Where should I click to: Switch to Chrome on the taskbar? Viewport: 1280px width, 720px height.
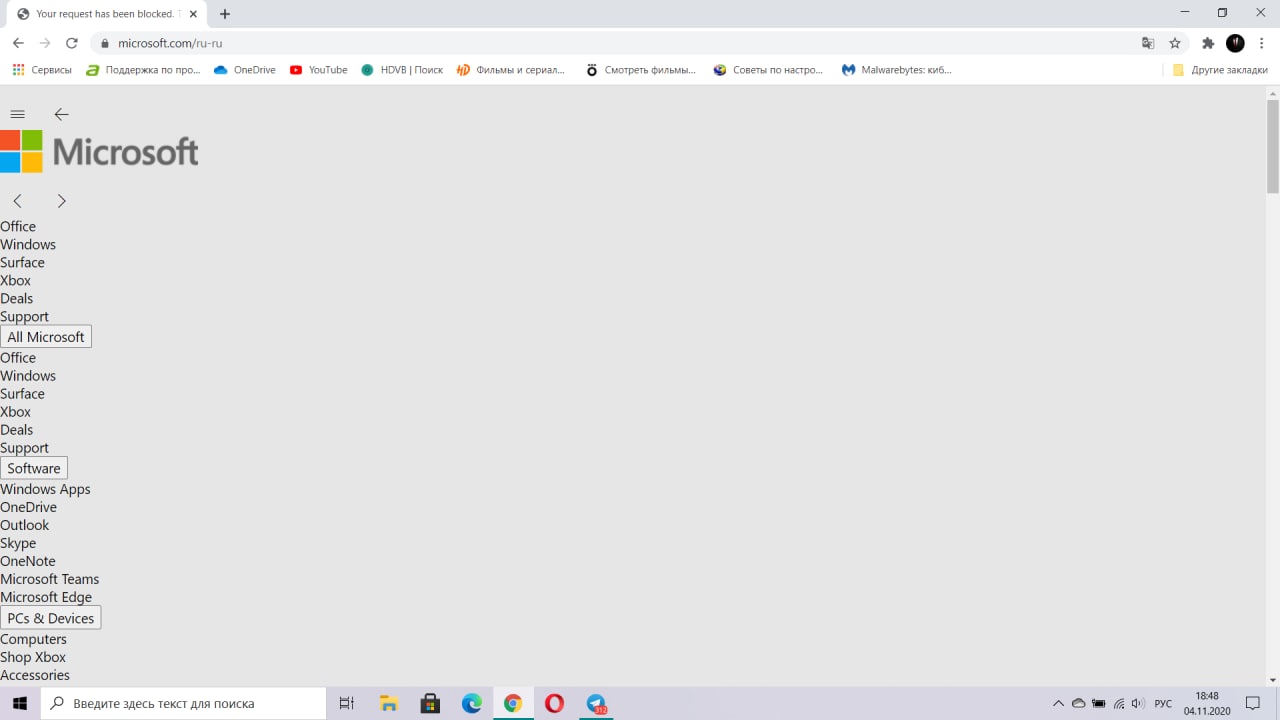pos(513,703)
